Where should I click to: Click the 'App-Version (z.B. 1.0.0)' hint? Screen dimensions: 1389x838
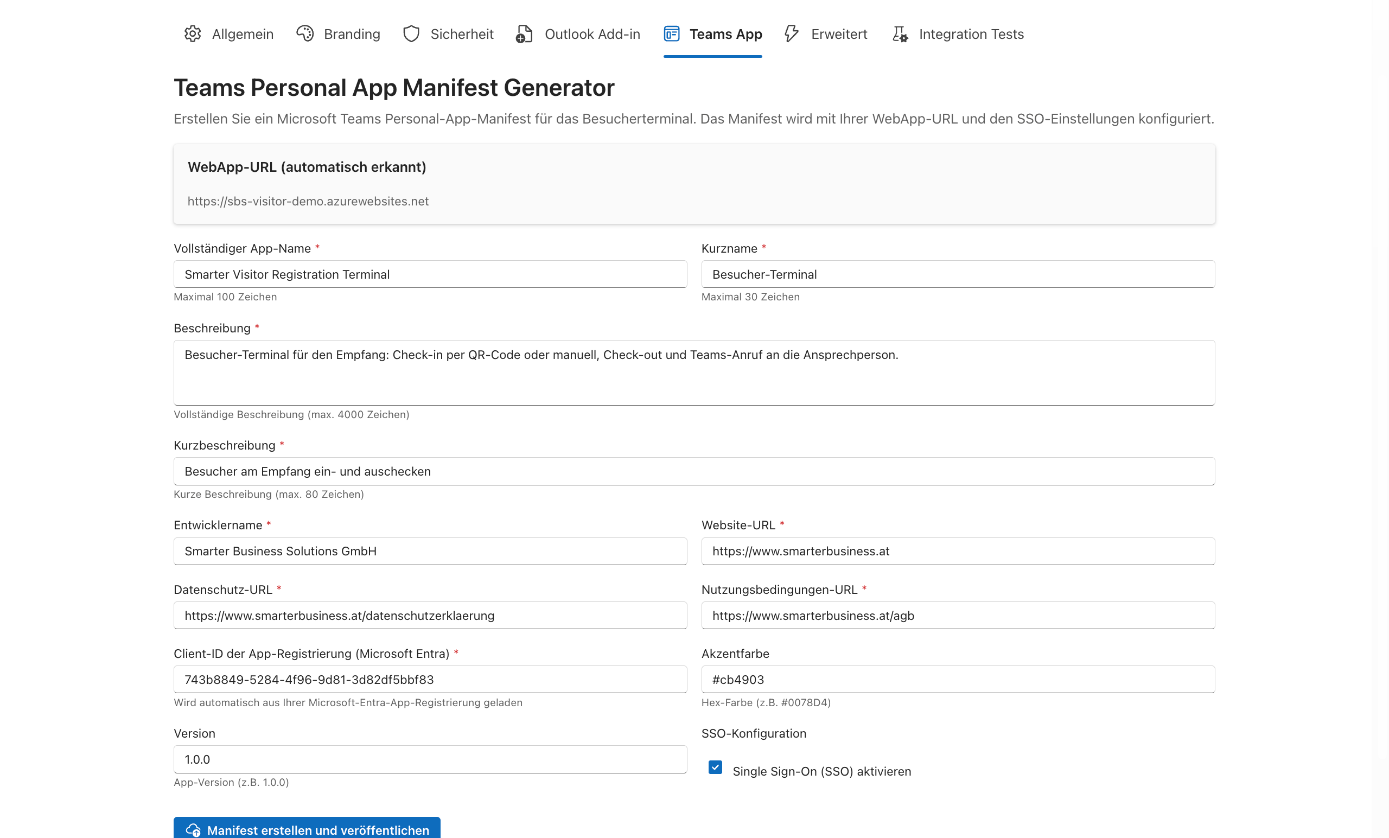point(231,782)
